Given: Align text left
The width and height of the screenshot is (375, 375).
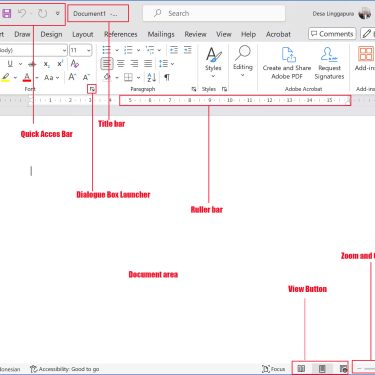Looking at the screenshot, I should tap(107, 64).
